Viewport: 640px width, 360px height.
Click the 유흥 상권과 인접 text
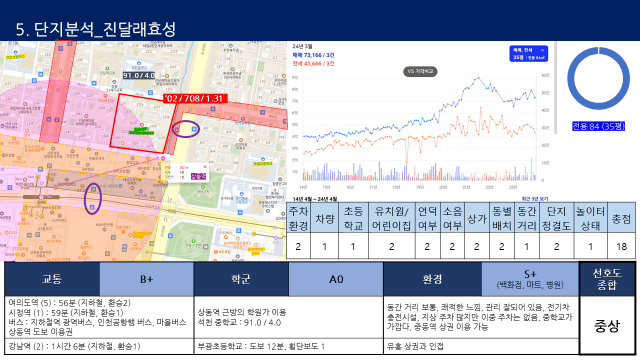pyautogui.click(x=415, y=346)
